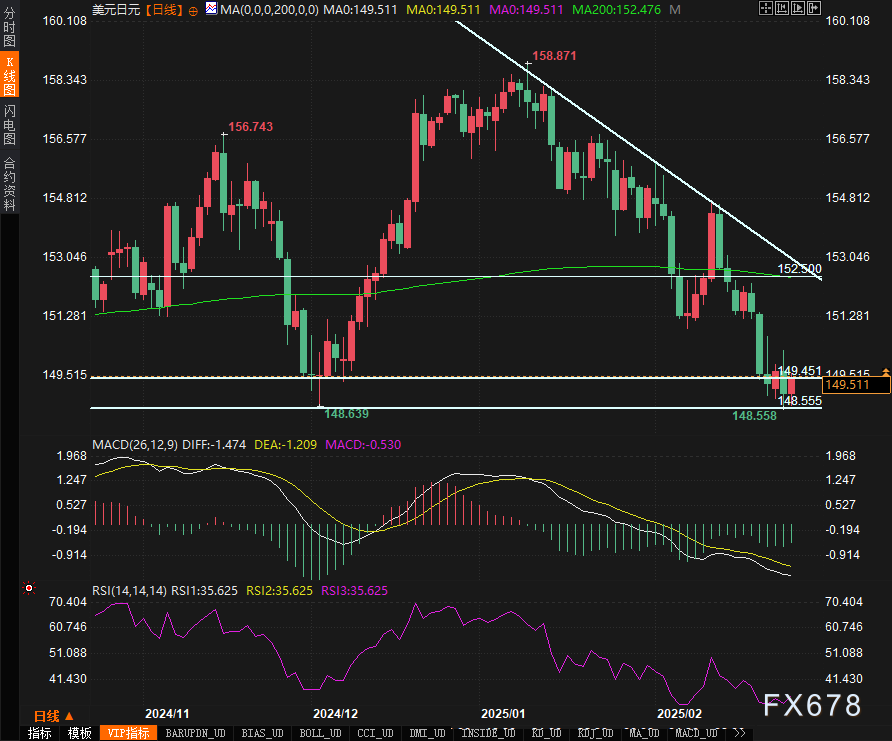The width and height of the screenshot is (892, 741).
Task: Click the orange circled-plus icon beside 日线
Action: pos(192,9)
